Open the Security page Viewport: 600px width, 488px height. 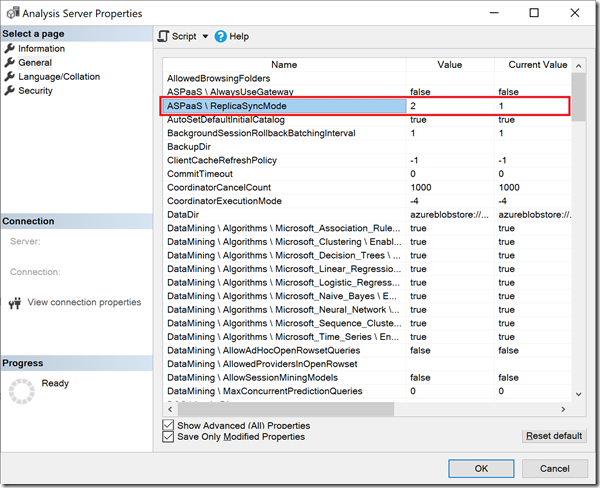click(x=35, y=91)
